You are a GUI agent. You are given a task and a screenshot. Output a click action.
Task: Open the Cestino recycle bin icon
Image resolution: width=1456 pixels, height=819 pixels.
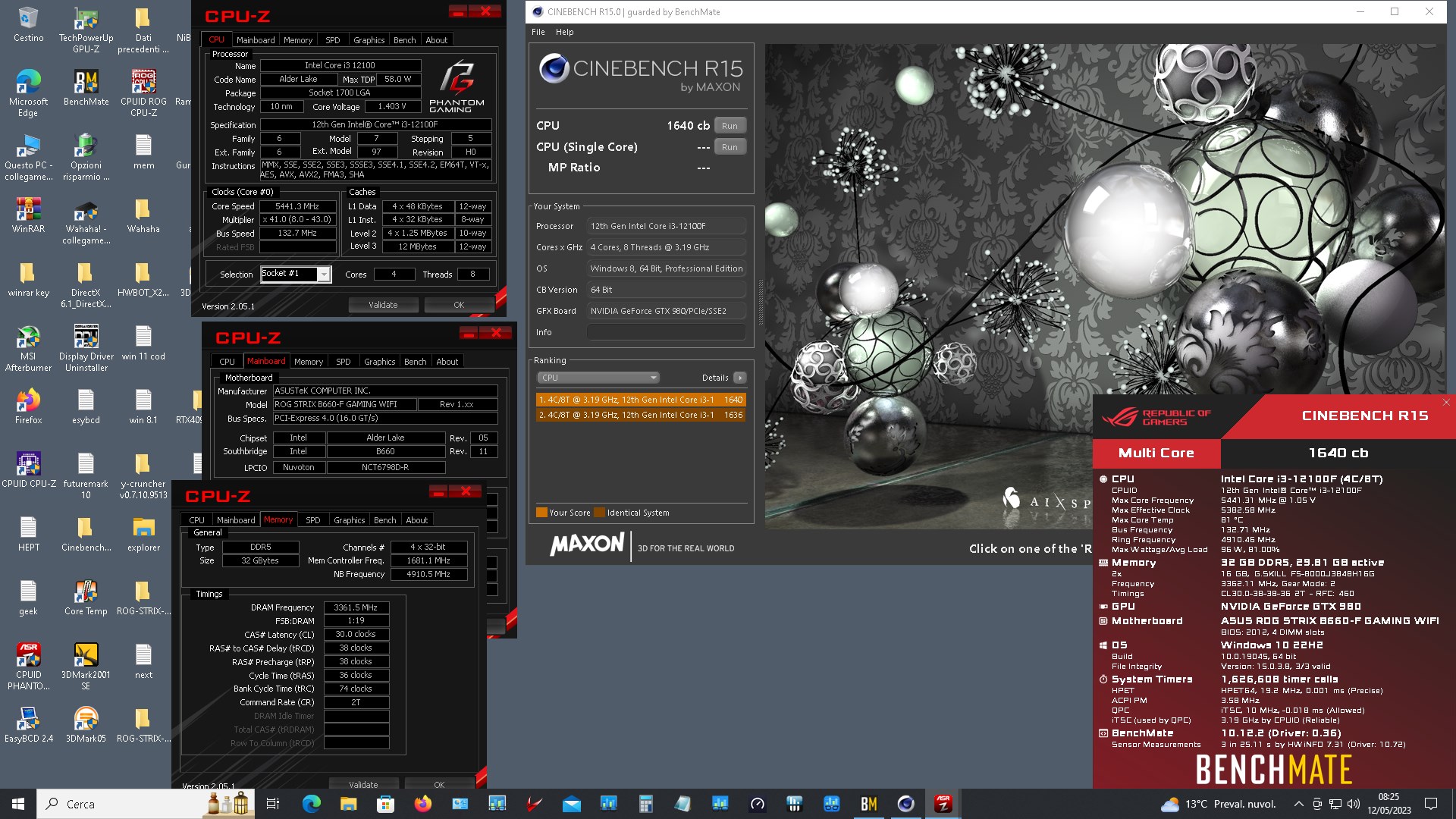[x=28, y=24]
